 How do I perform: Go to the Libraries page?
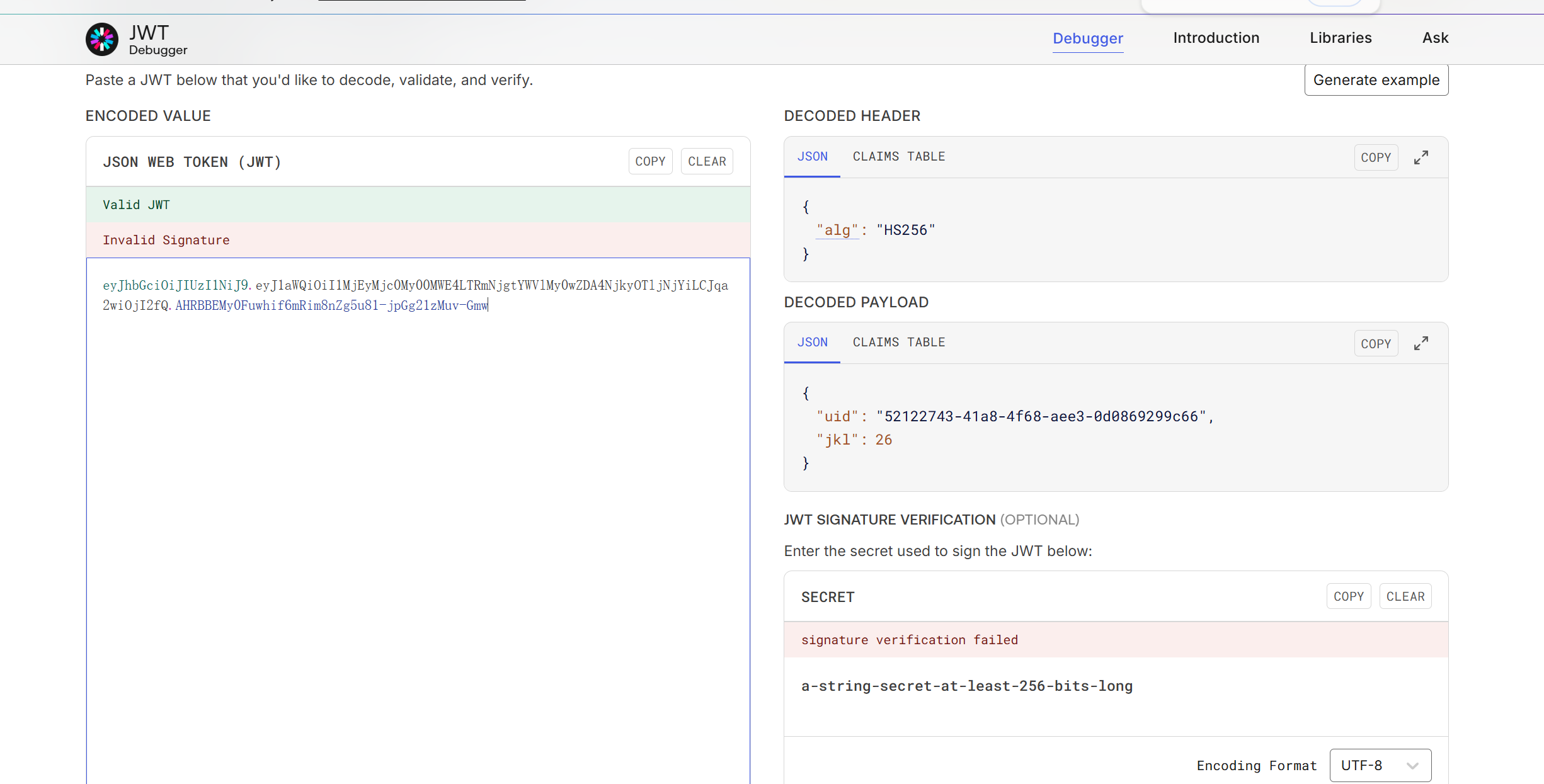pyautogui.click(x=1341, y=38)
